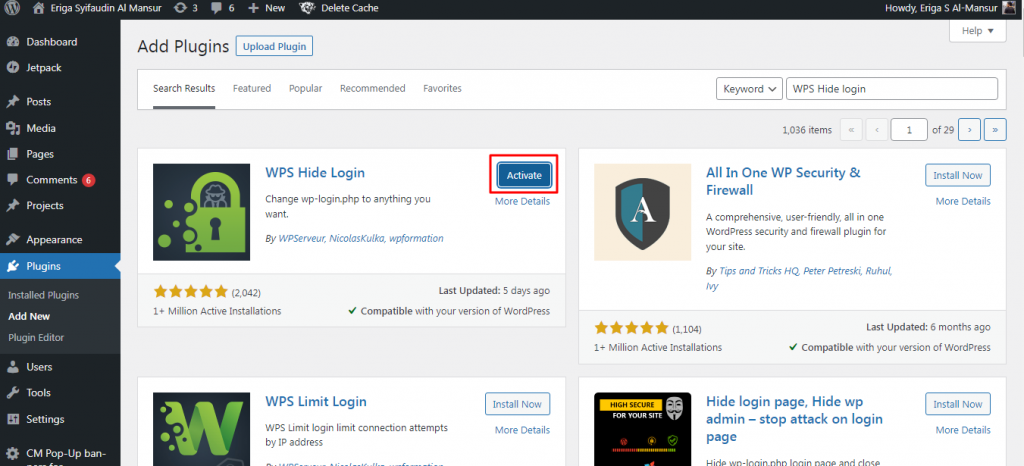
Task: Open the Tips and Tricks HQ author link
Action: coord(758,271)
